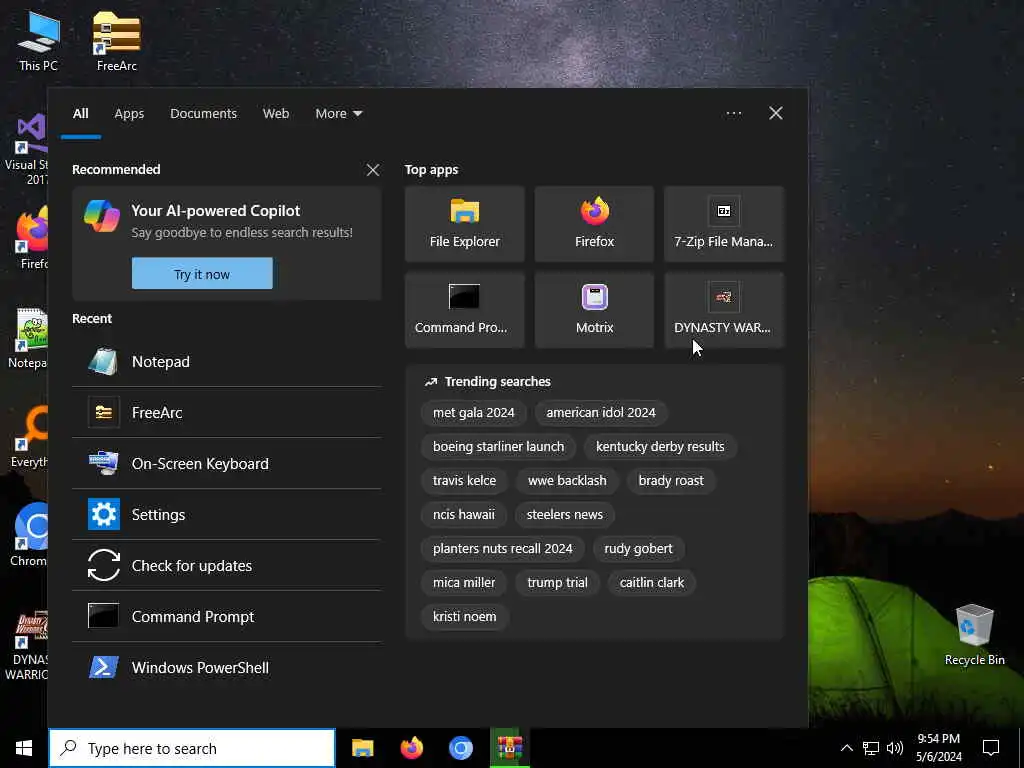Click 'Your AI-powered Copilot' heading
The height and width of the screenshot is (768, 1024).
(216, 211)
